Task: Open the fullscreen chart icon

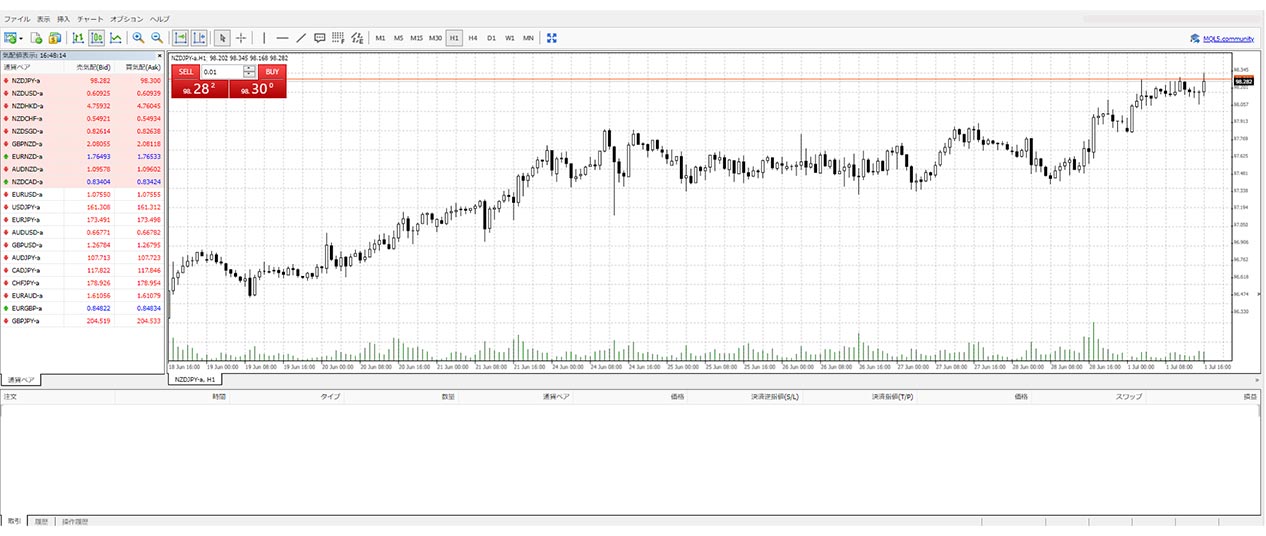Action: click(x=552, y=38)
